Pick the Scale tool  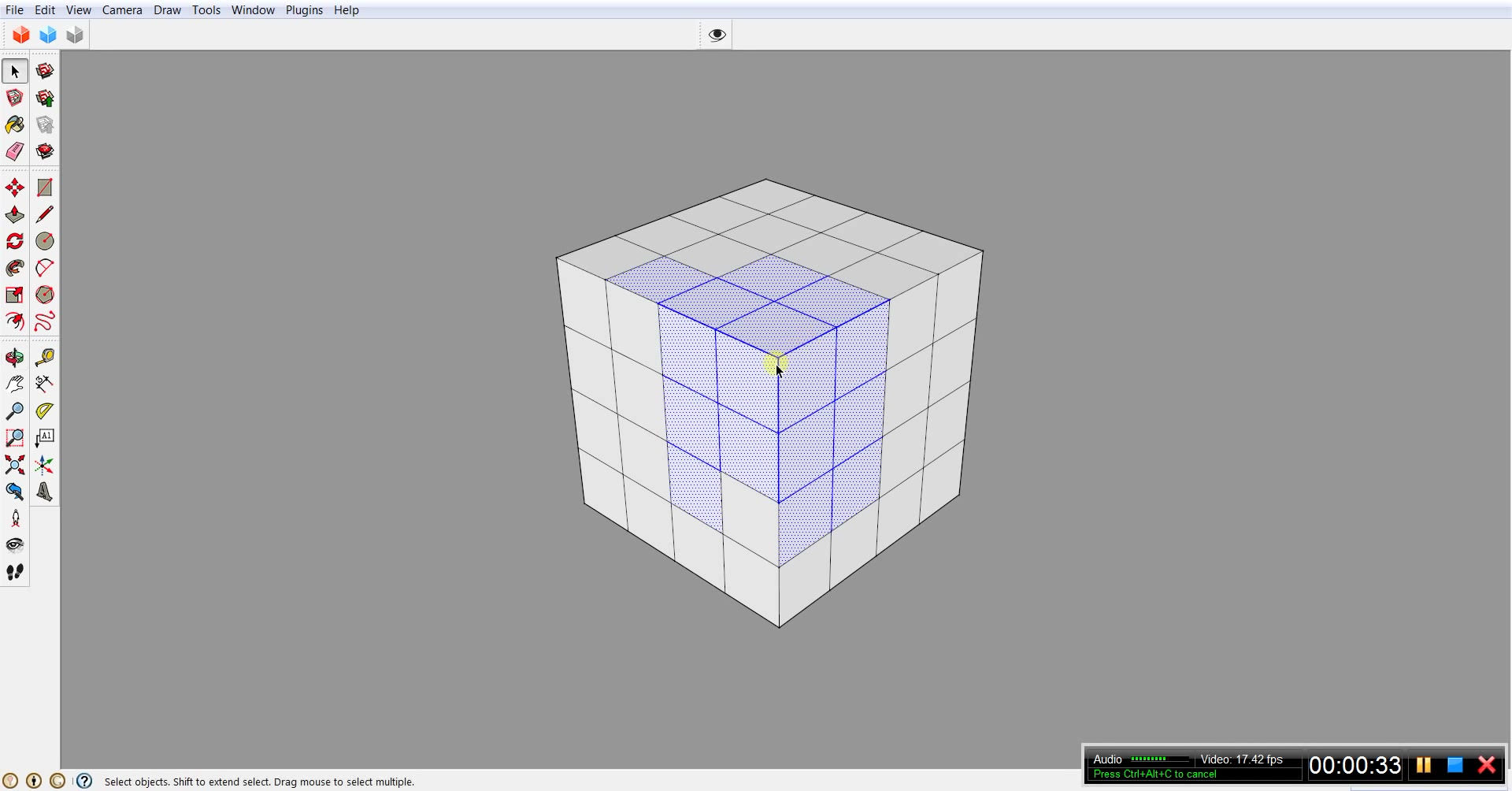15,295
